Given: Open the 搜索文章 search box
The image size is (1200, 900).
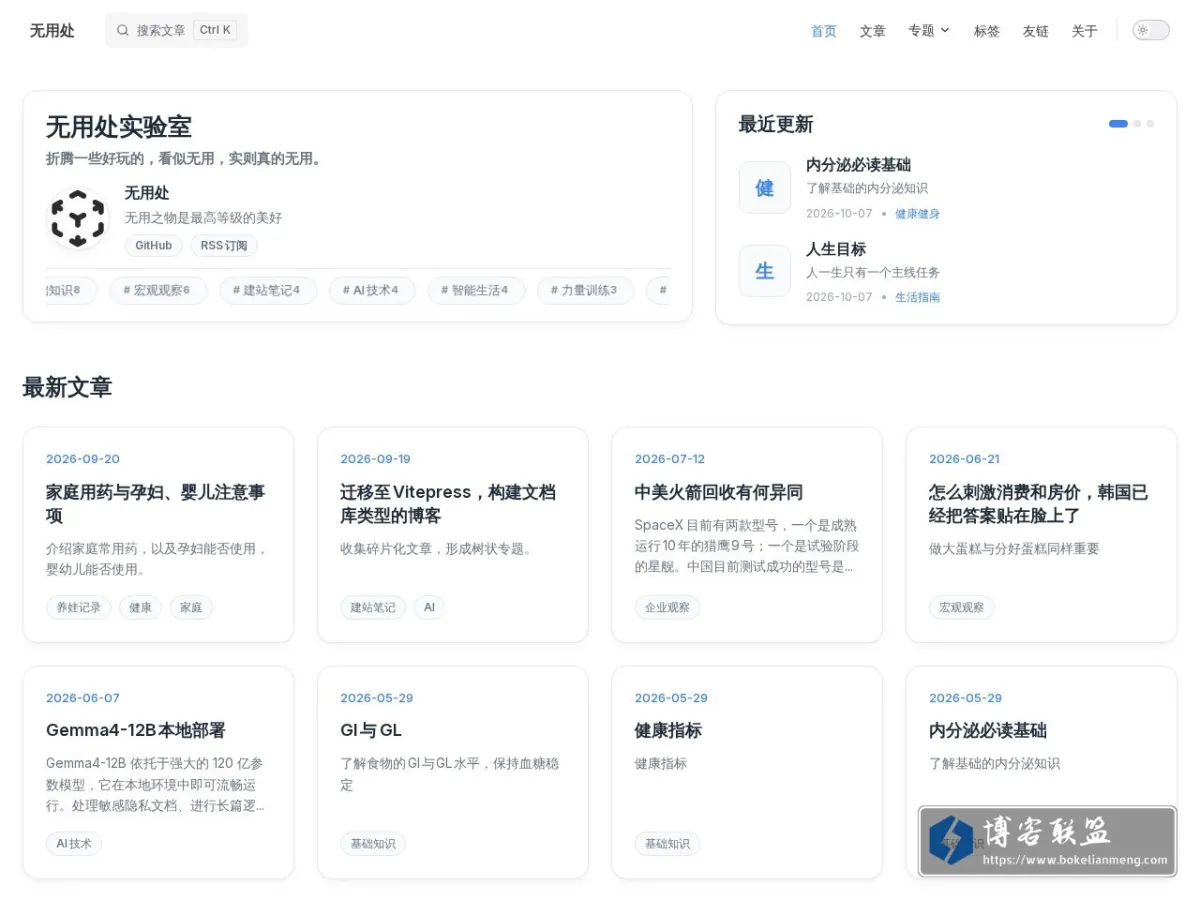Looking at the screenshot, I should [x=176, y=30].
